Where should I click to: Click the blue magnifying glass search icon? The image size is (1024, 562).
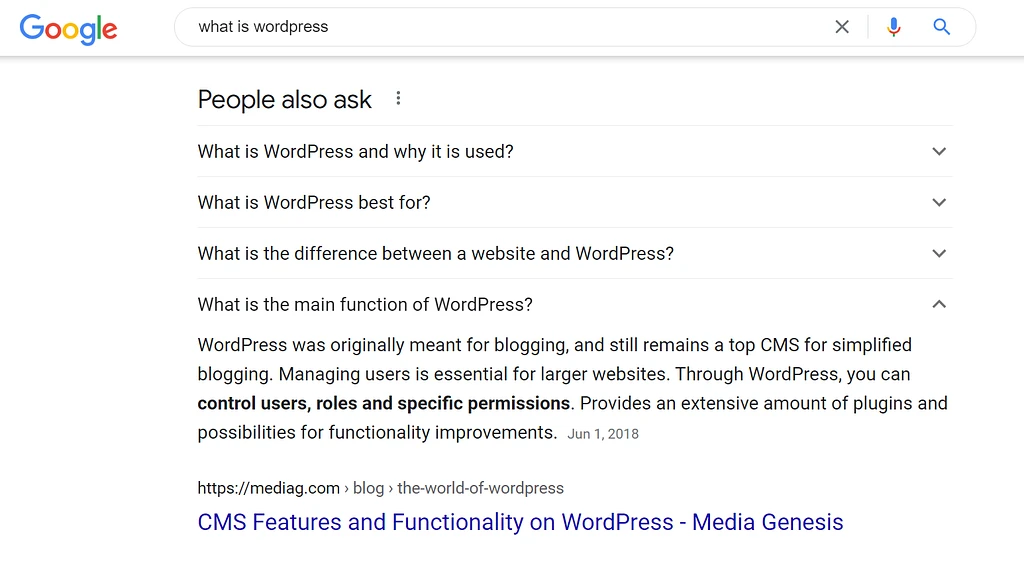(x=941, y=27)
